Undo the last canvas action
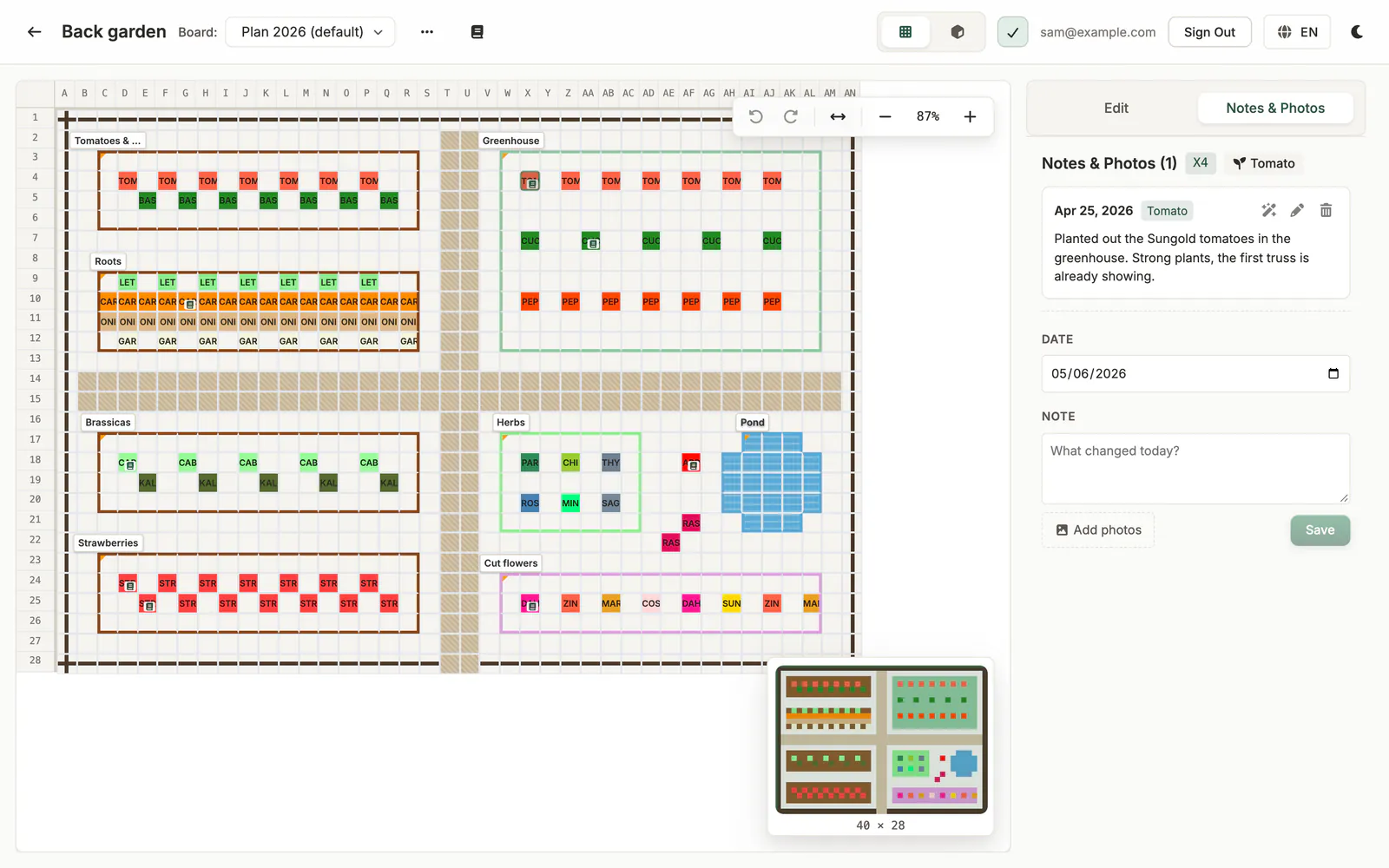This screenshot has width=1389, height=868. pyautogui.click(x=755, y=116)
